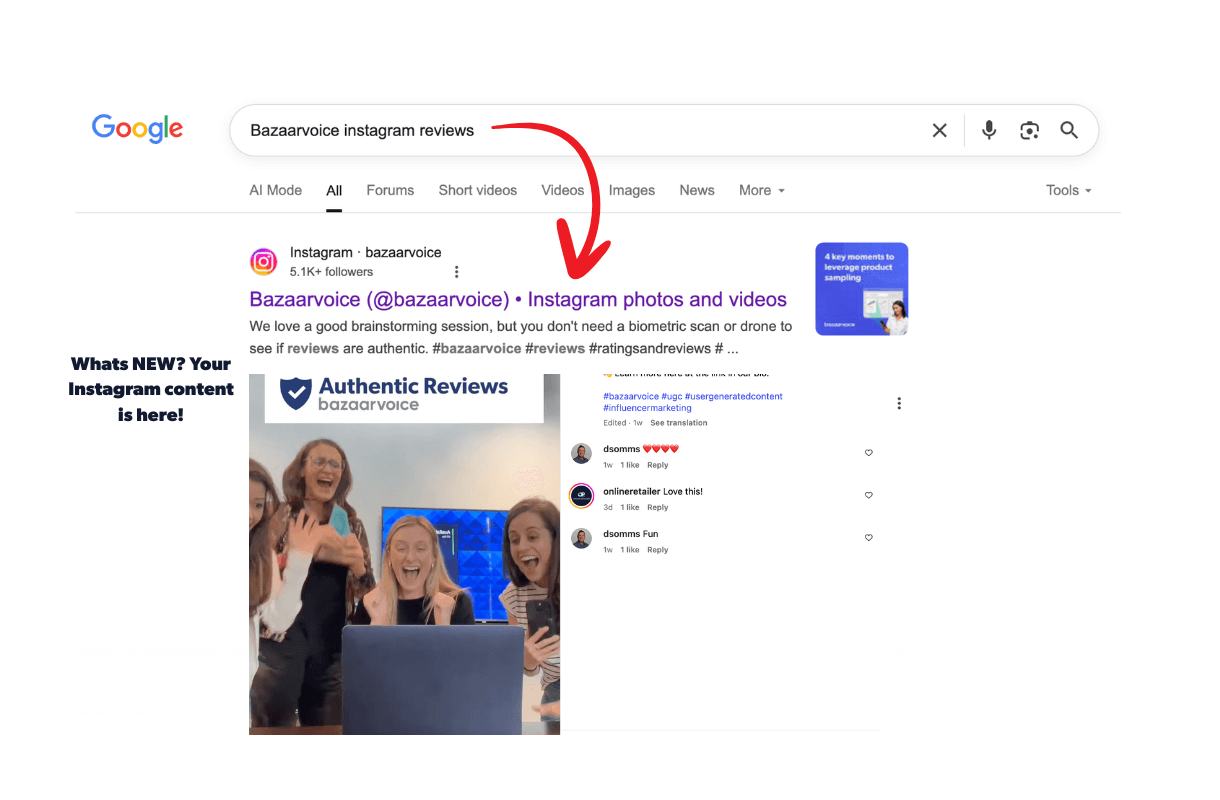Click the magnifying glass search icon
The image size is (1220, 800).
[1069, 130]
